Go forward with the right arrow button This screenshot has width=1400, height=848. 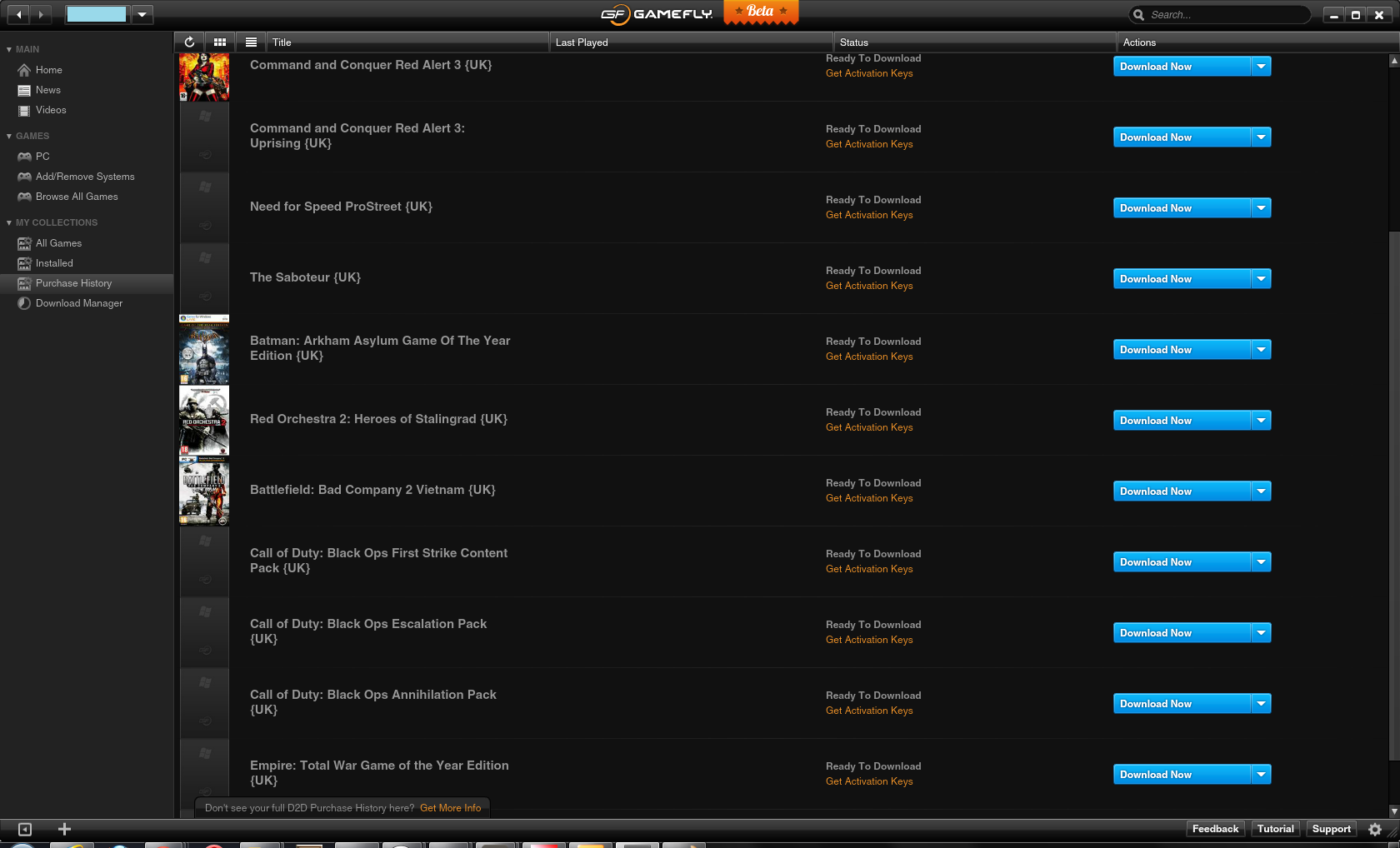tap(41, 14)
